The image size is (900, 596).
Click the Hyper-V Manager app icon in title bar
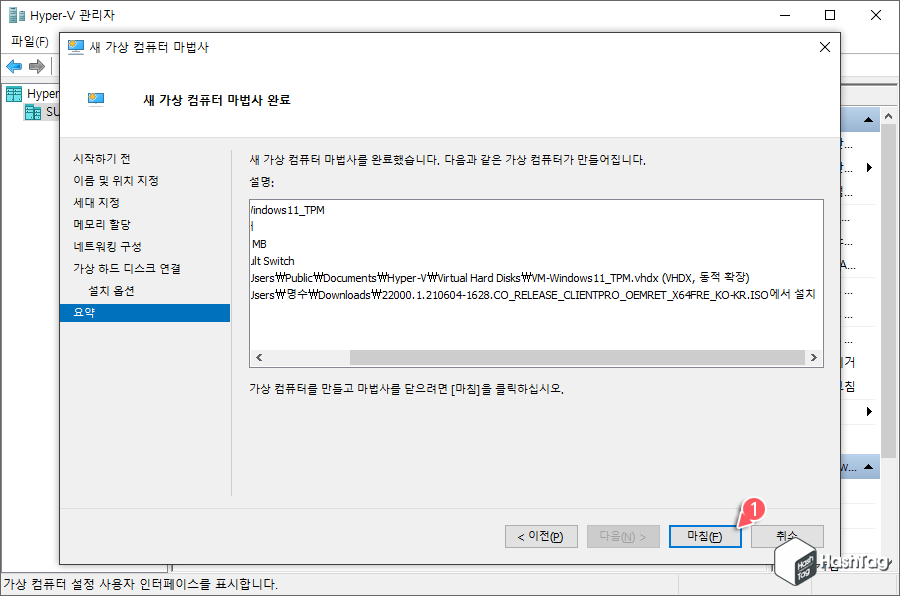point(17,15)
